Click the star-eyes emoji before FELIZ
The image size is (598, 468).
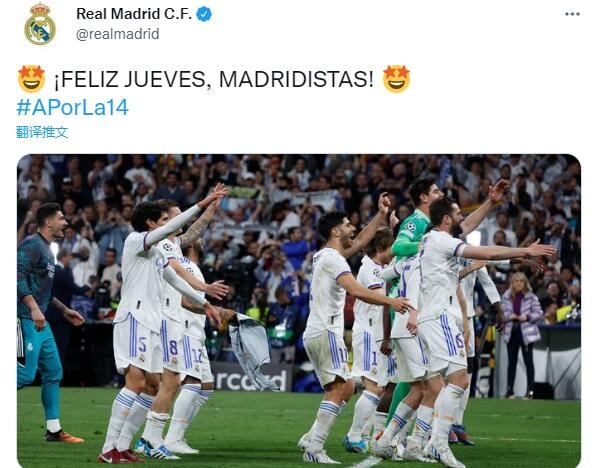tap(31, 79)
